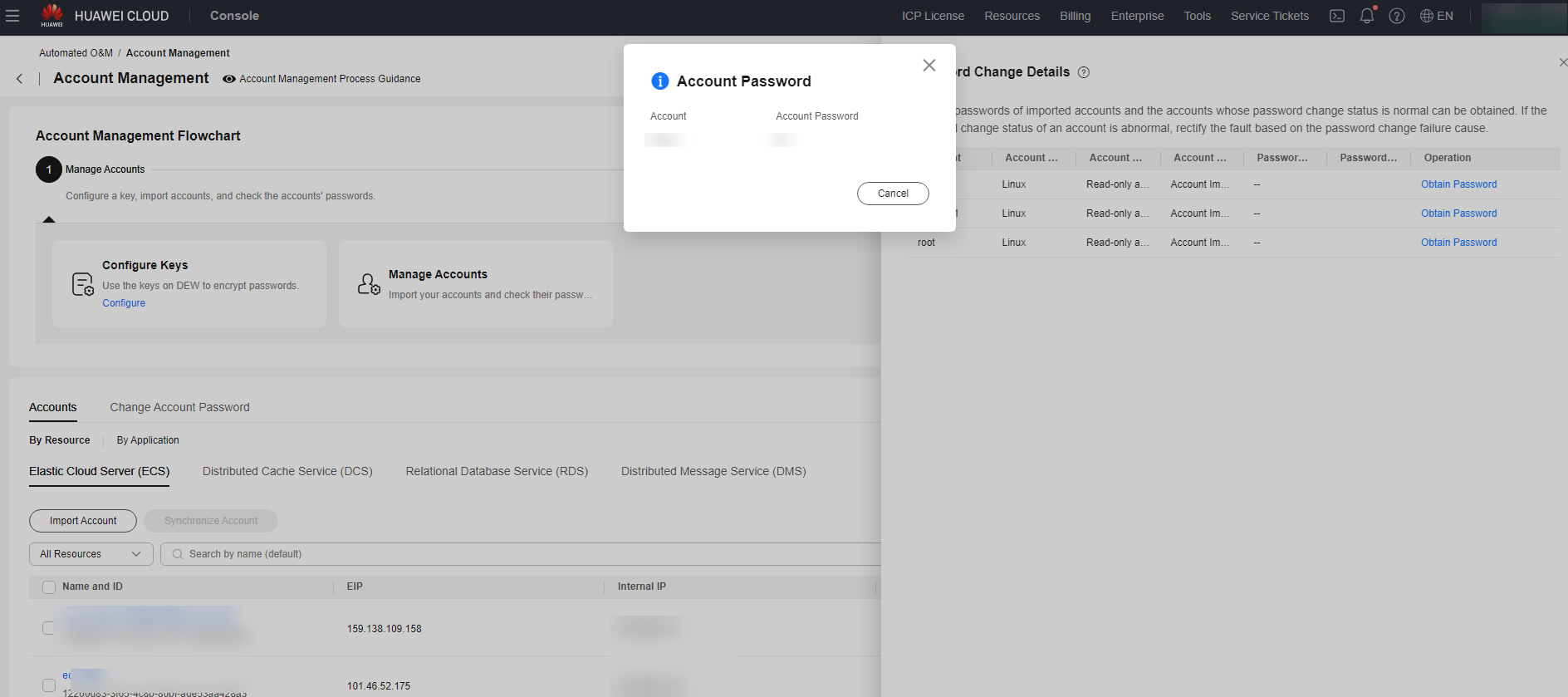Open the CloudShell terminal icon
1568x697 pixels.
coord(1337,16)
